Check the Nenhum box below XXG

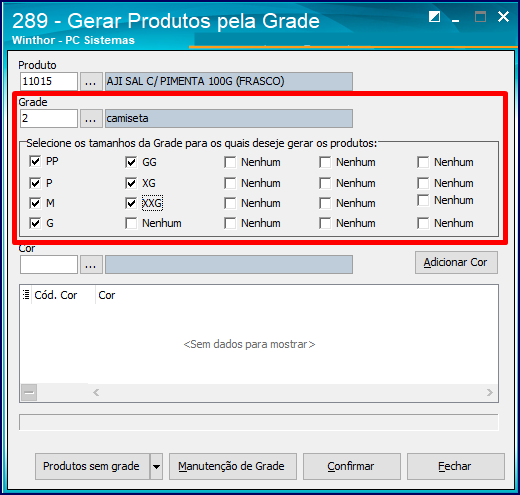131,223
